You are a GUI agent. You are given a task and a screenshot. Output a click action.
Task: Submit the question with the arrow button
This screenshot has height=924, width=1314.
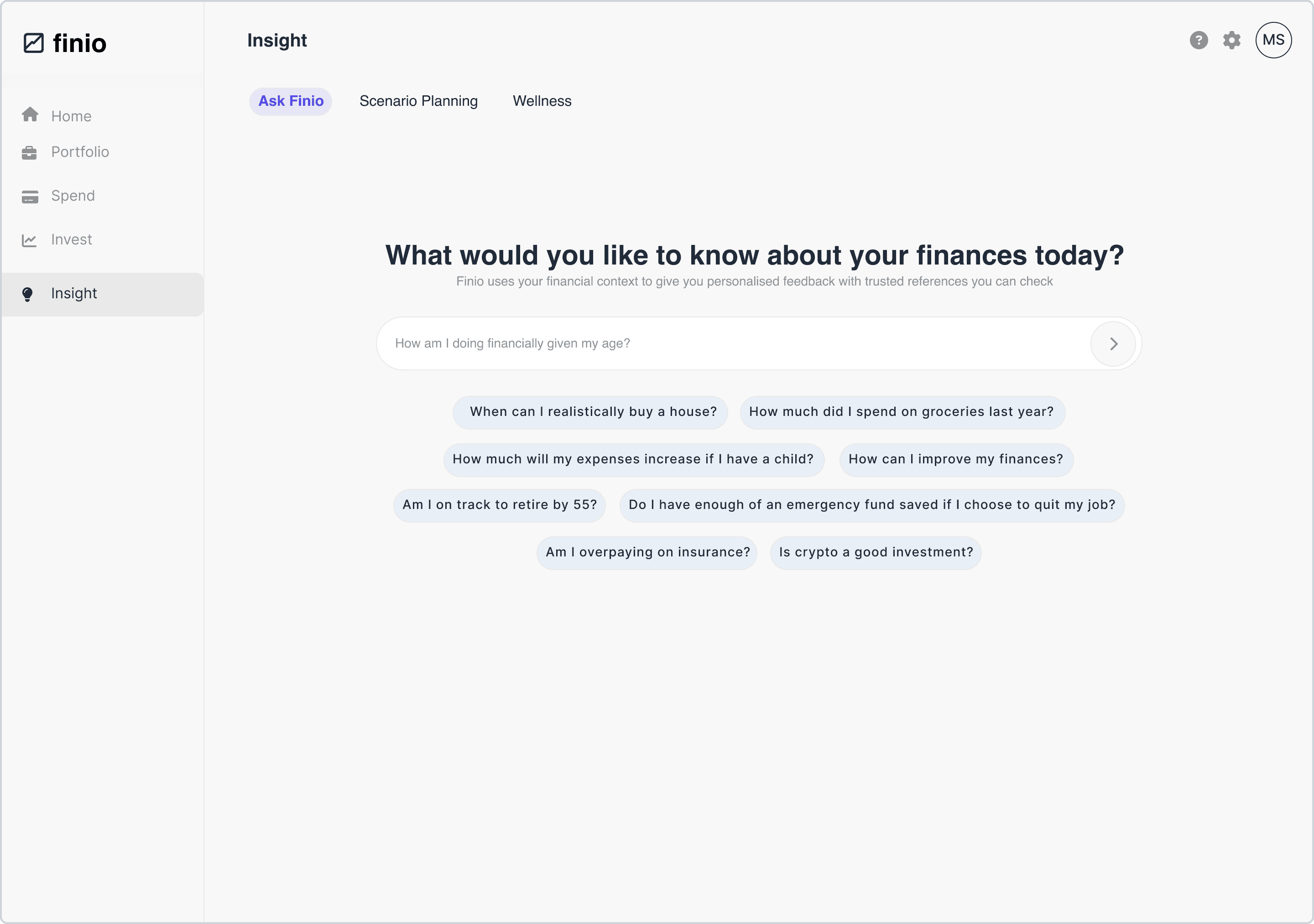click(1113, 343)
